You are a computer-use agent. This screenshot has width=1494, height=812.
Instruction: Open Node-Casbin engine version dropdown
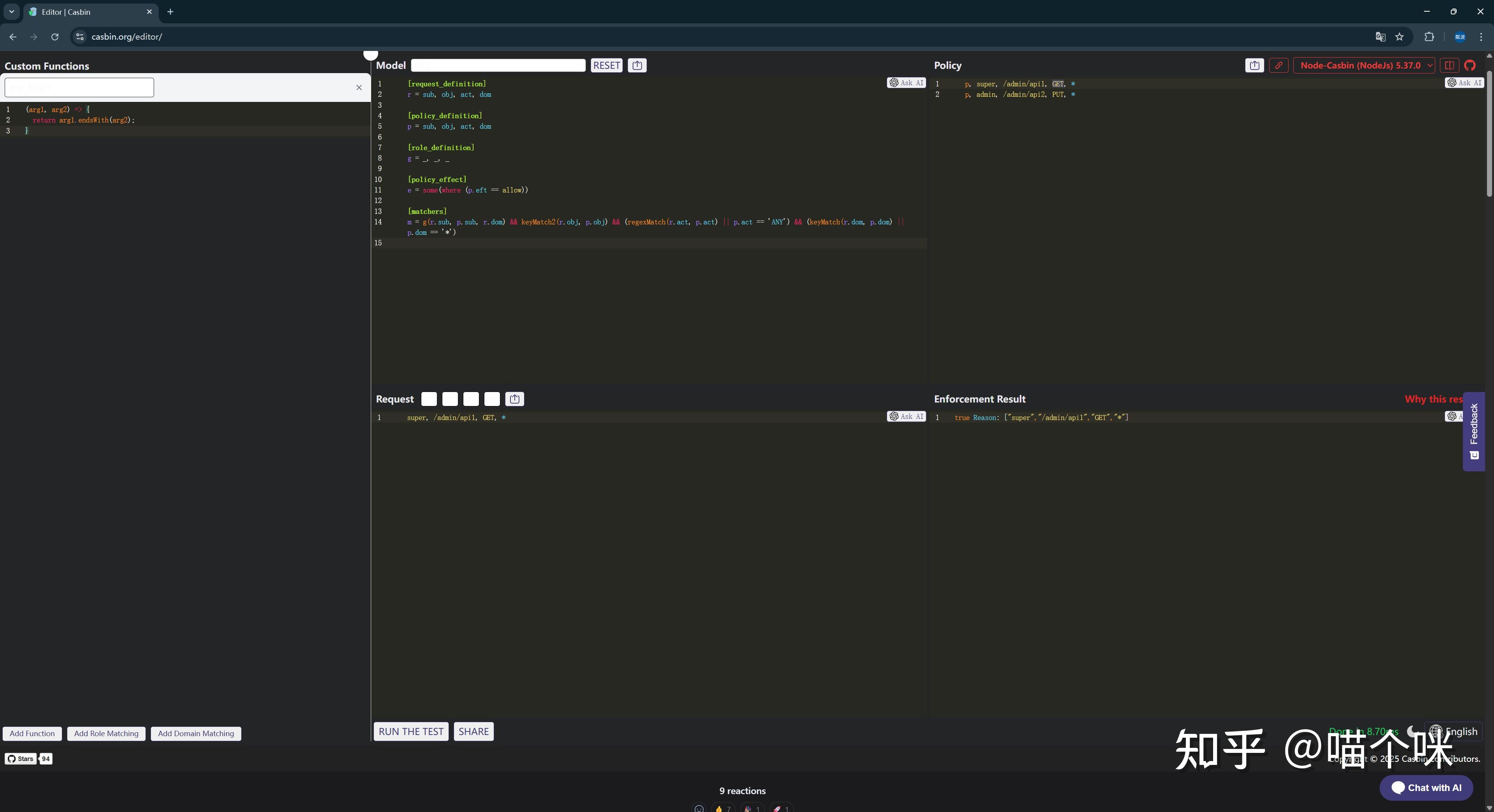pyautogui.click(x=1364, y=65)
